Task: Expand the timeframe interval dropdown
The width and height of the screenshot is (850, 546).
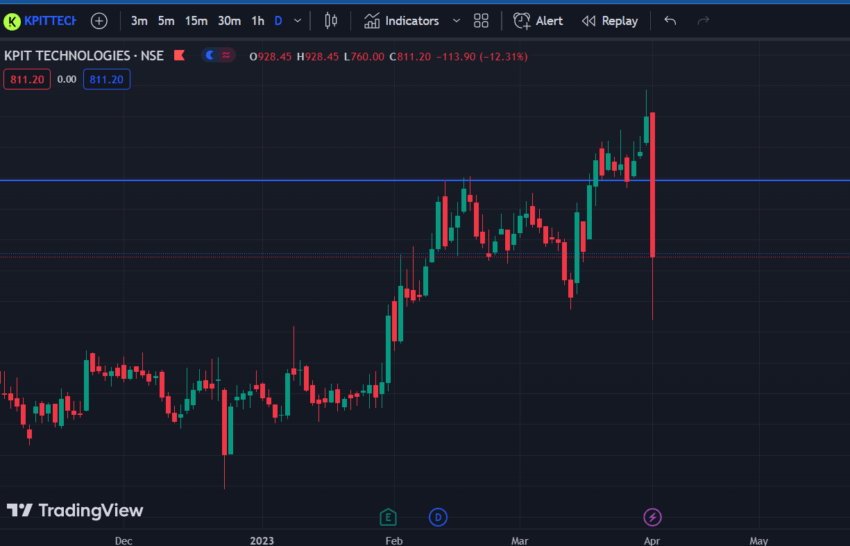Action: tap(298, 21)
